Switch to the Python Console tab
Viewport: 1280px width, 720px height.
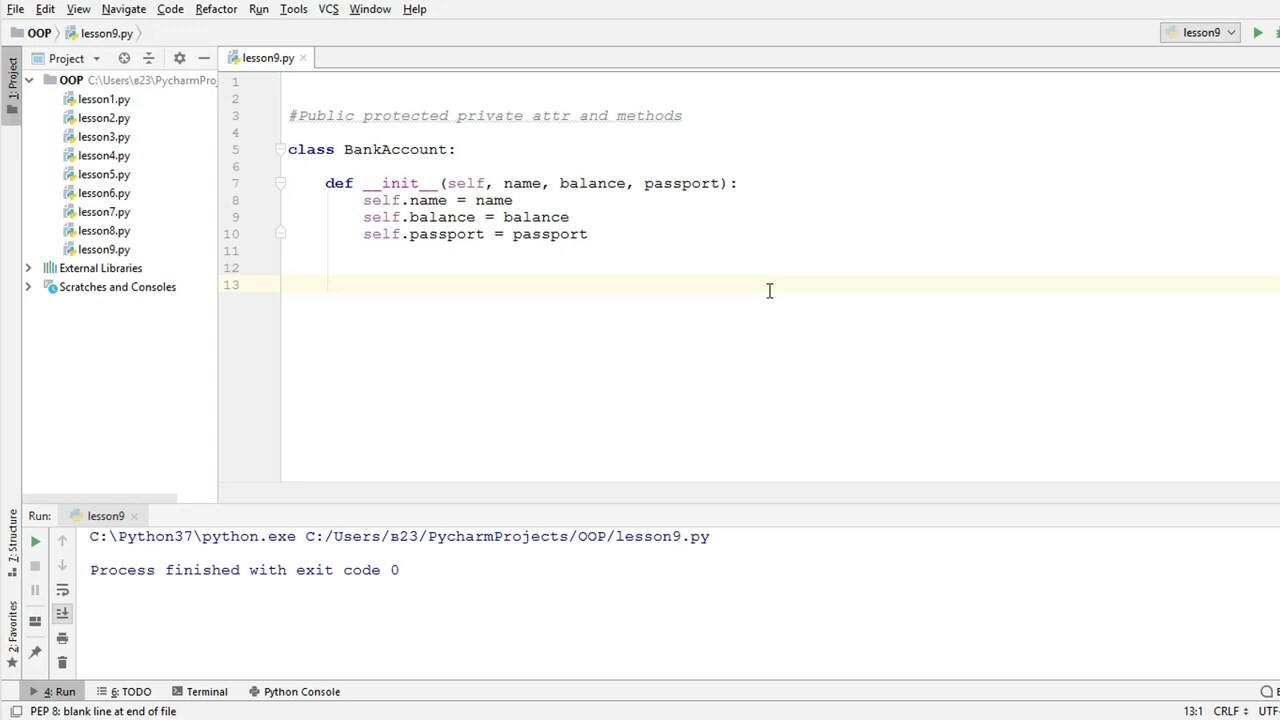(x=295, y=691)
